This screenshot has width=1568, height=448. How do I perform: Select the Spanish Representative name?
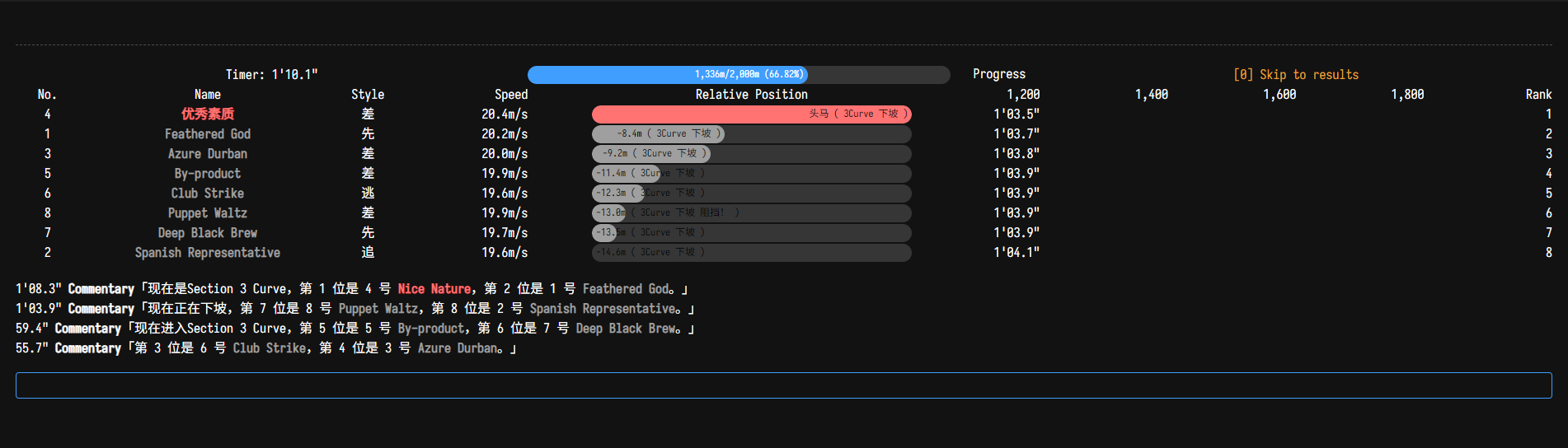pos(208,253)
